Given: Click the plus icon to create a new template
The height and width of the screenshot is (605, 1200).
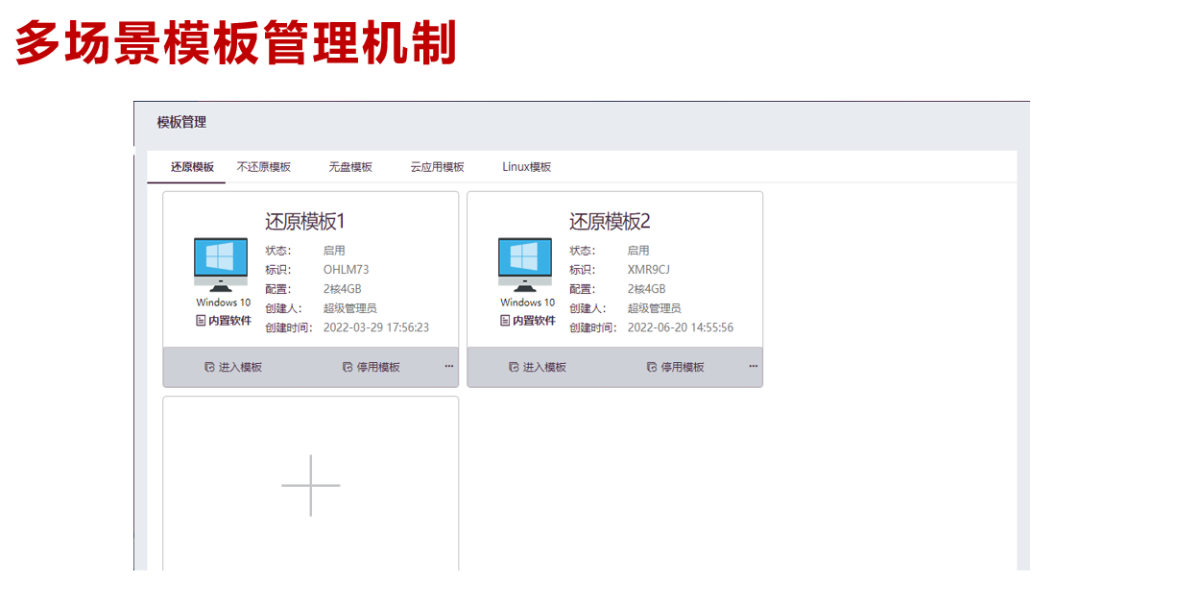Looking at the screenshot, I should (310, 483).
